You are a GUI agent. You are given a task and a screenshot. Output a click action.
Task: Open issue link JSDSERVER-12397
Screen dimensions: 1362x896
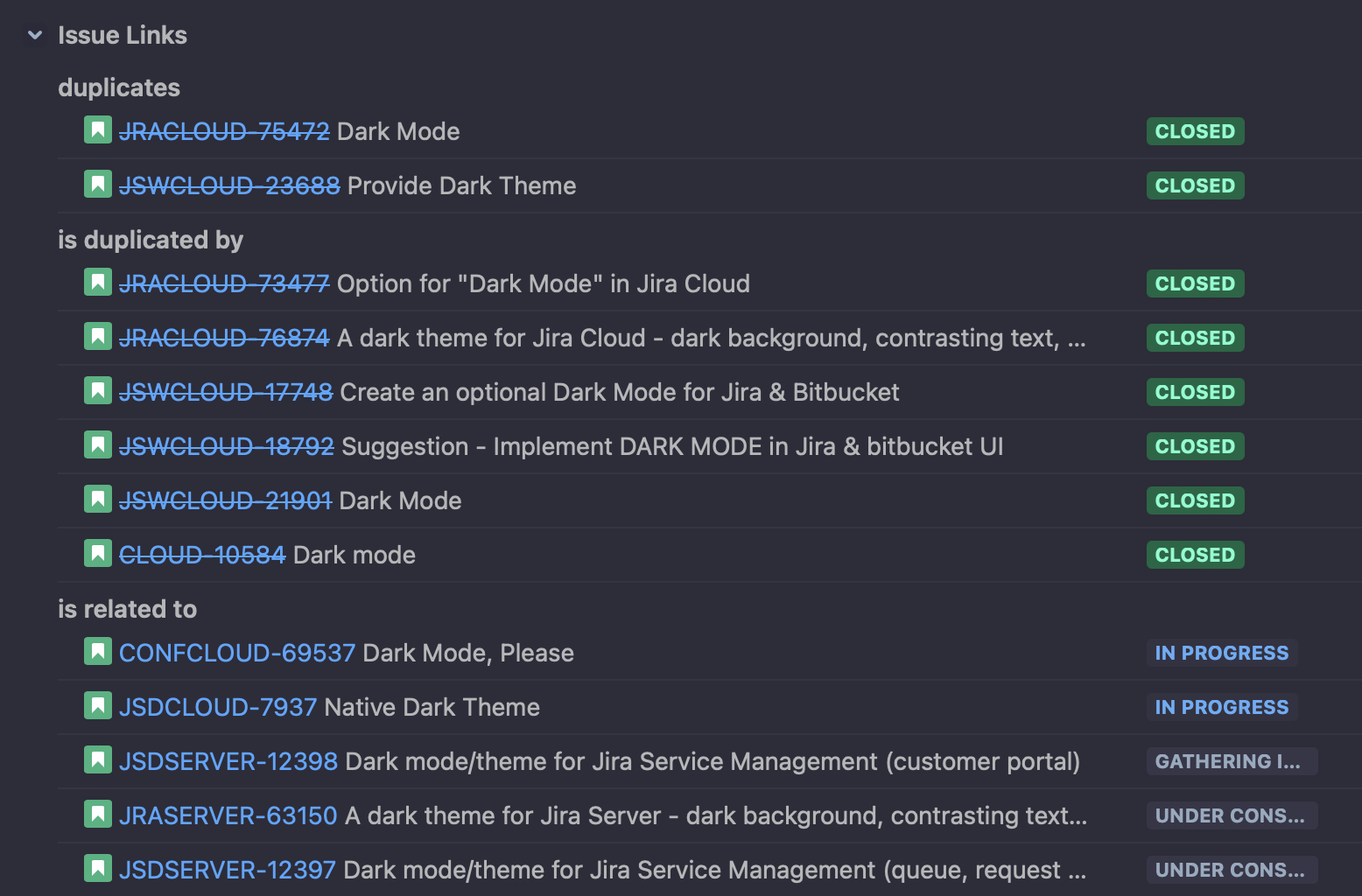tap(228, 870)
